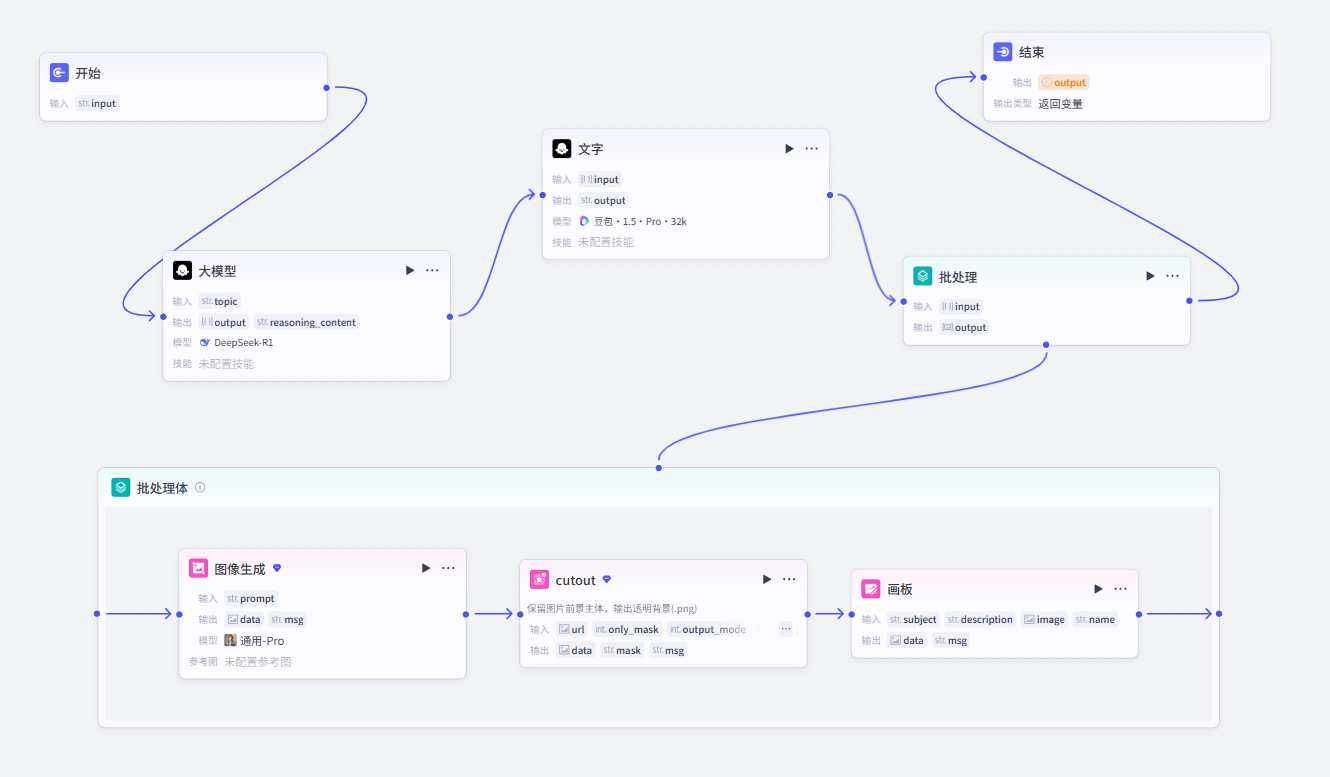Click the DeepSeek-R1 model label
The image size is (1330, 777).
click(236, 343)
